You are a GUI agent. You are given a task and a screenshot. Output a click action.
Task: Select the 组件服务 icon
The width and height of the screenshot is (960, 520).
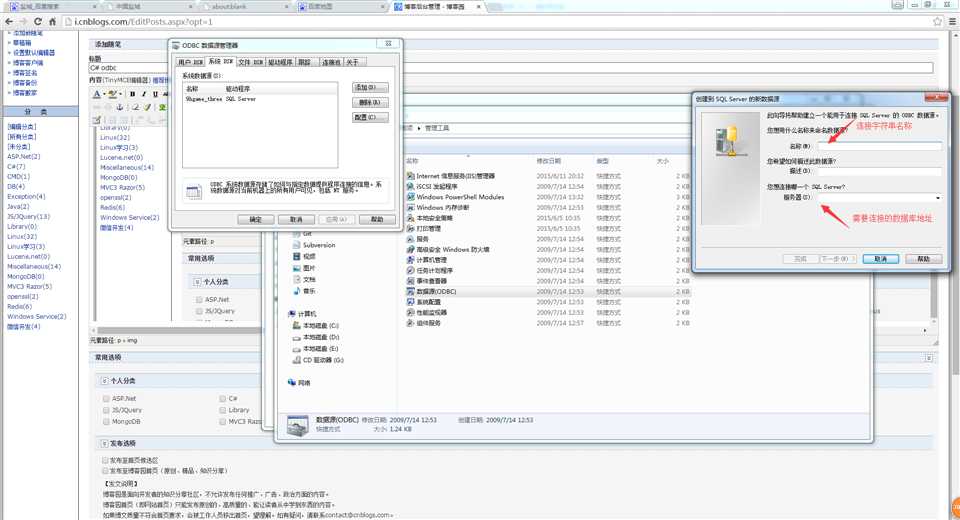(410, 323)
